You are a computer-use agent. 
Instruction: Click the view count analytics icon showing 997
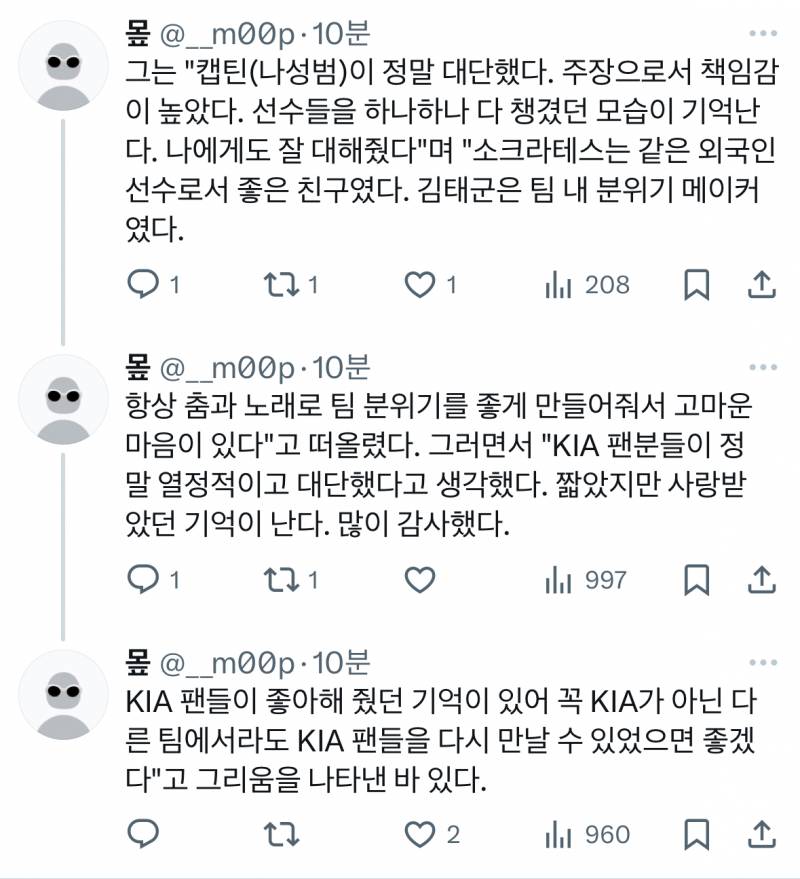coord(556,578)
